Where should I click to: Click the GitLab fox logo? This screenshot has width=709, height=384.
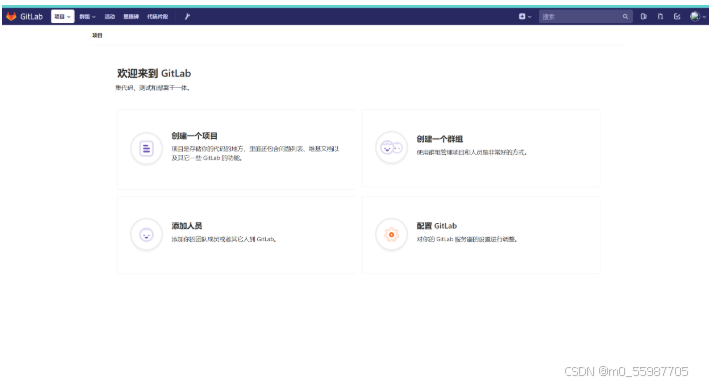click(x=11, y=17)
